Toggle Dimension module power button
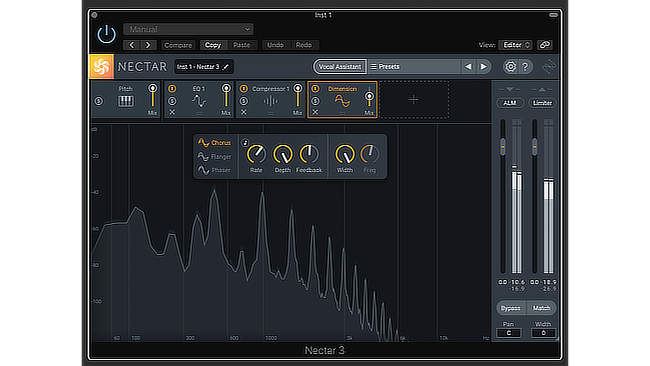This screenshot has width=650, height=366. pos(315,89)
